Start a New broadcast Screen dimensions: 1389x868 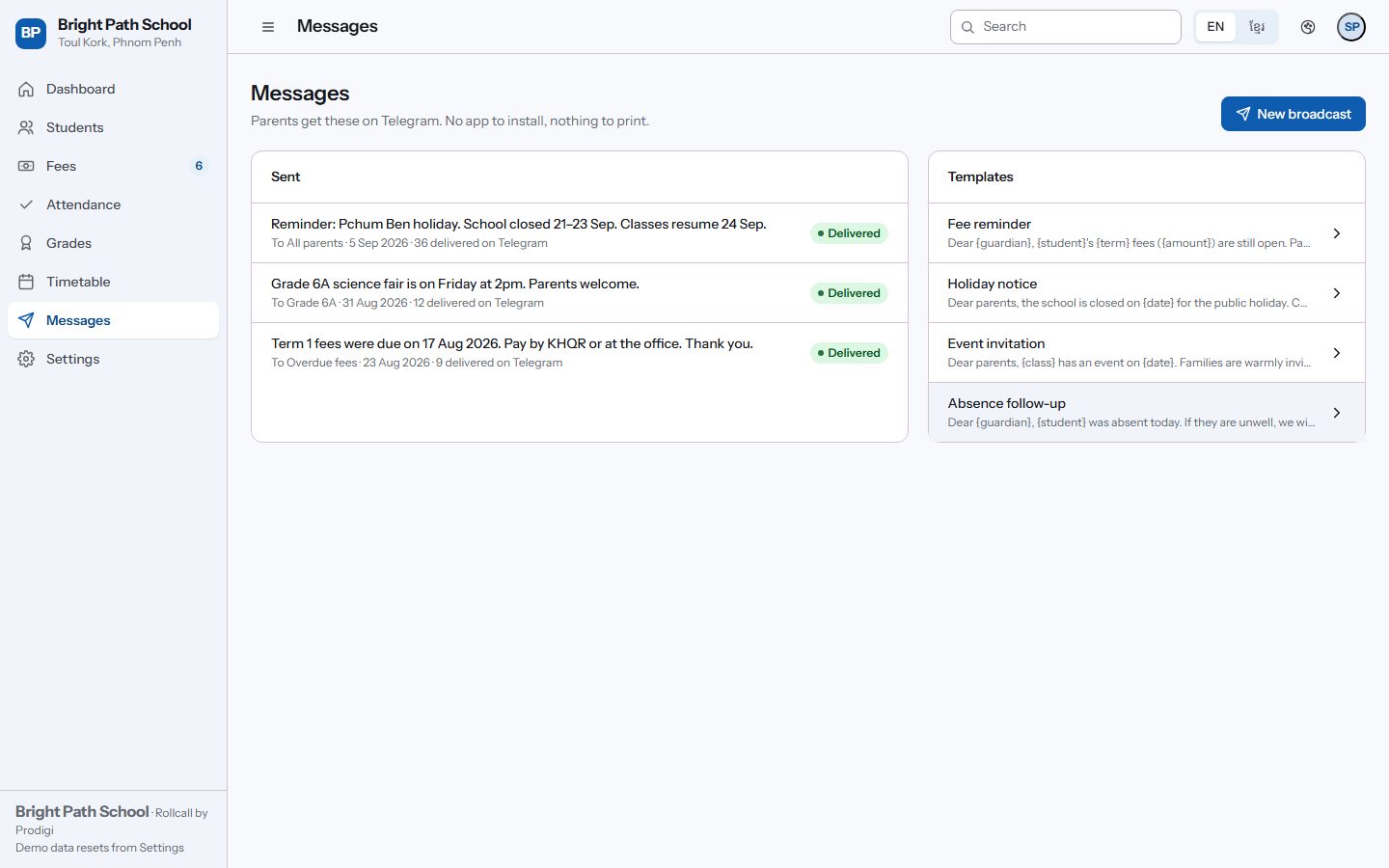(1293, 114)
